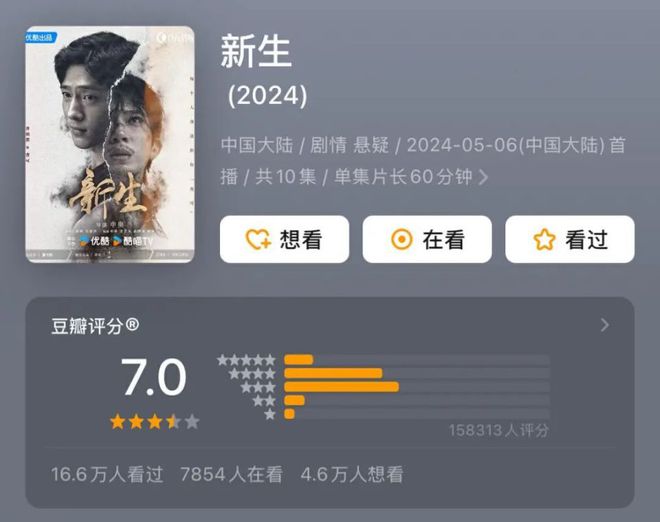Open the 7854人在看 stat

pos(232,474)
